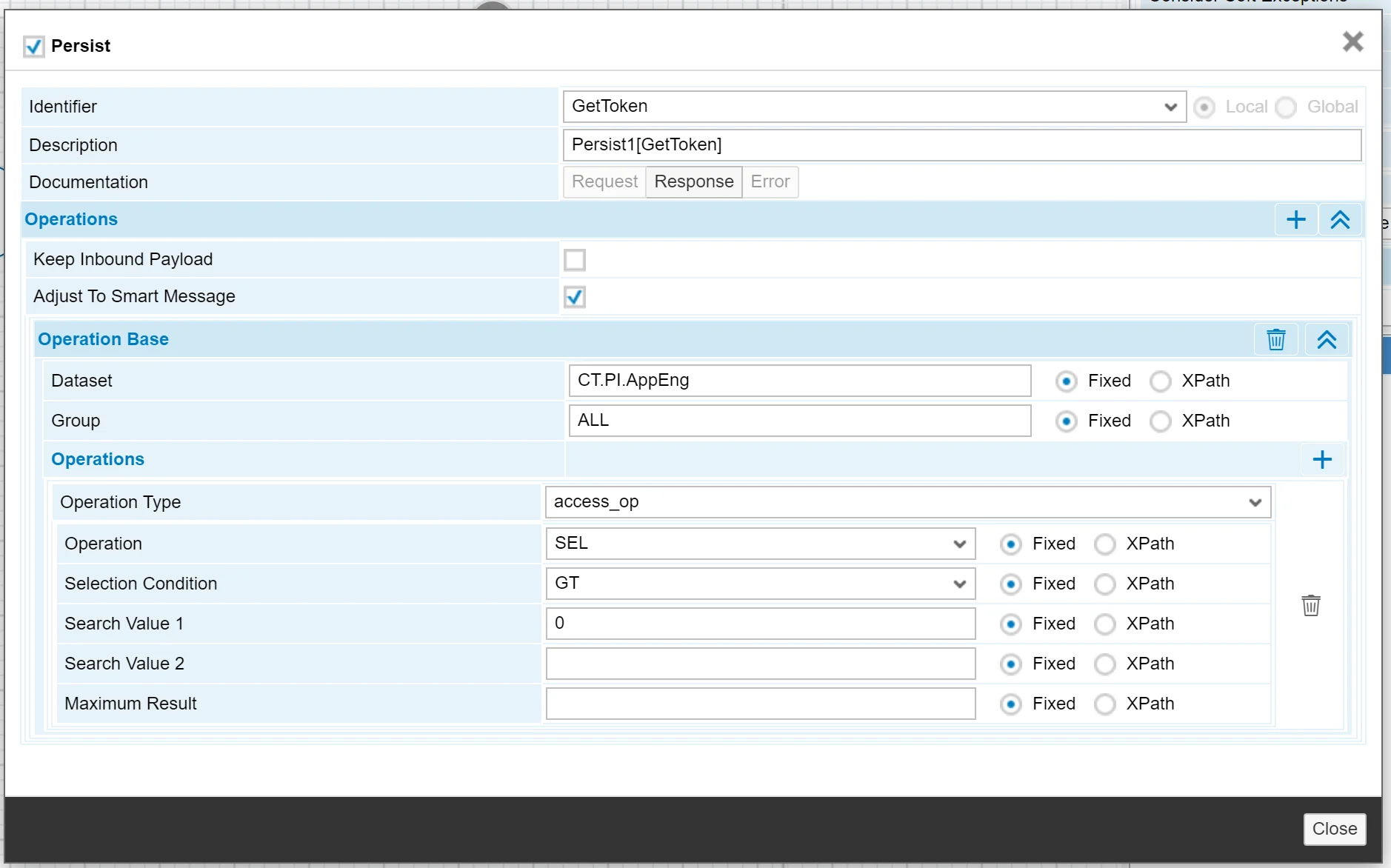This screenshot has width=1391, height=868.
Task: Collapse the top Operations section
Action: pos(1340,220)
